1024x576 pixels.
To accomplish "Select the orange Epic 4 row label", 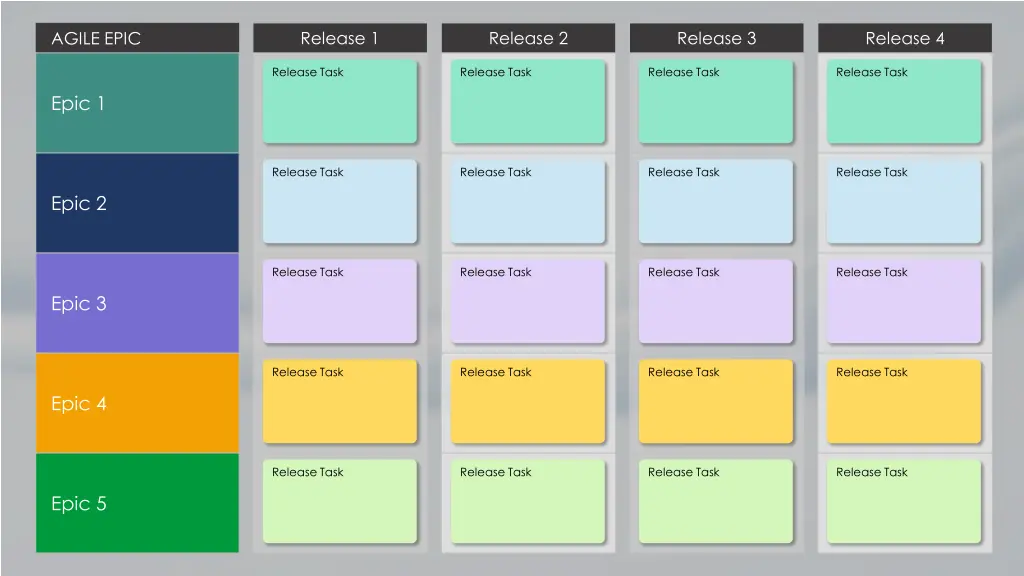I will click(137, 403).
